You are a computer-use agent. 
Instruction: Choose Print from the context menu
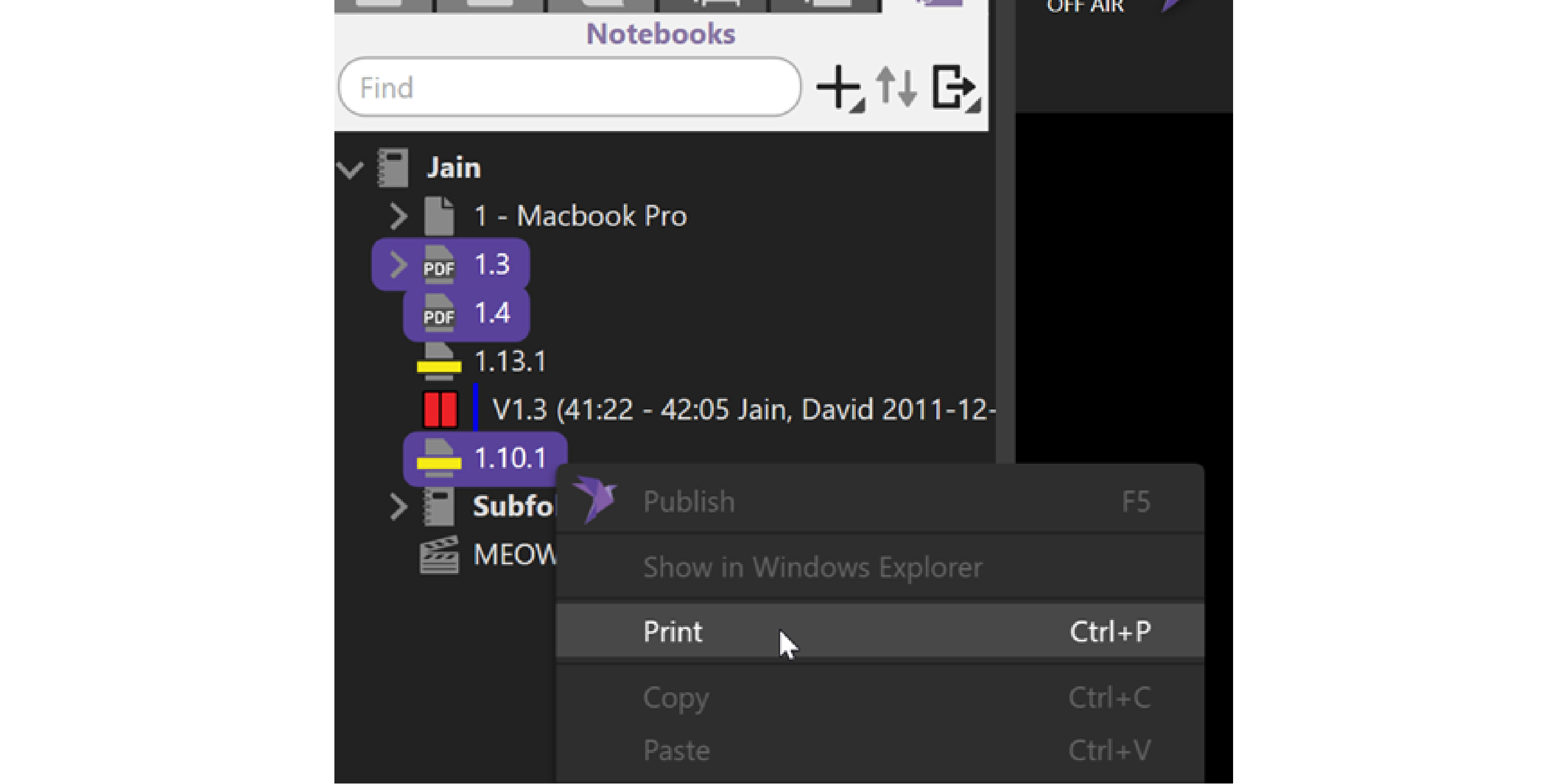[672, 632]
